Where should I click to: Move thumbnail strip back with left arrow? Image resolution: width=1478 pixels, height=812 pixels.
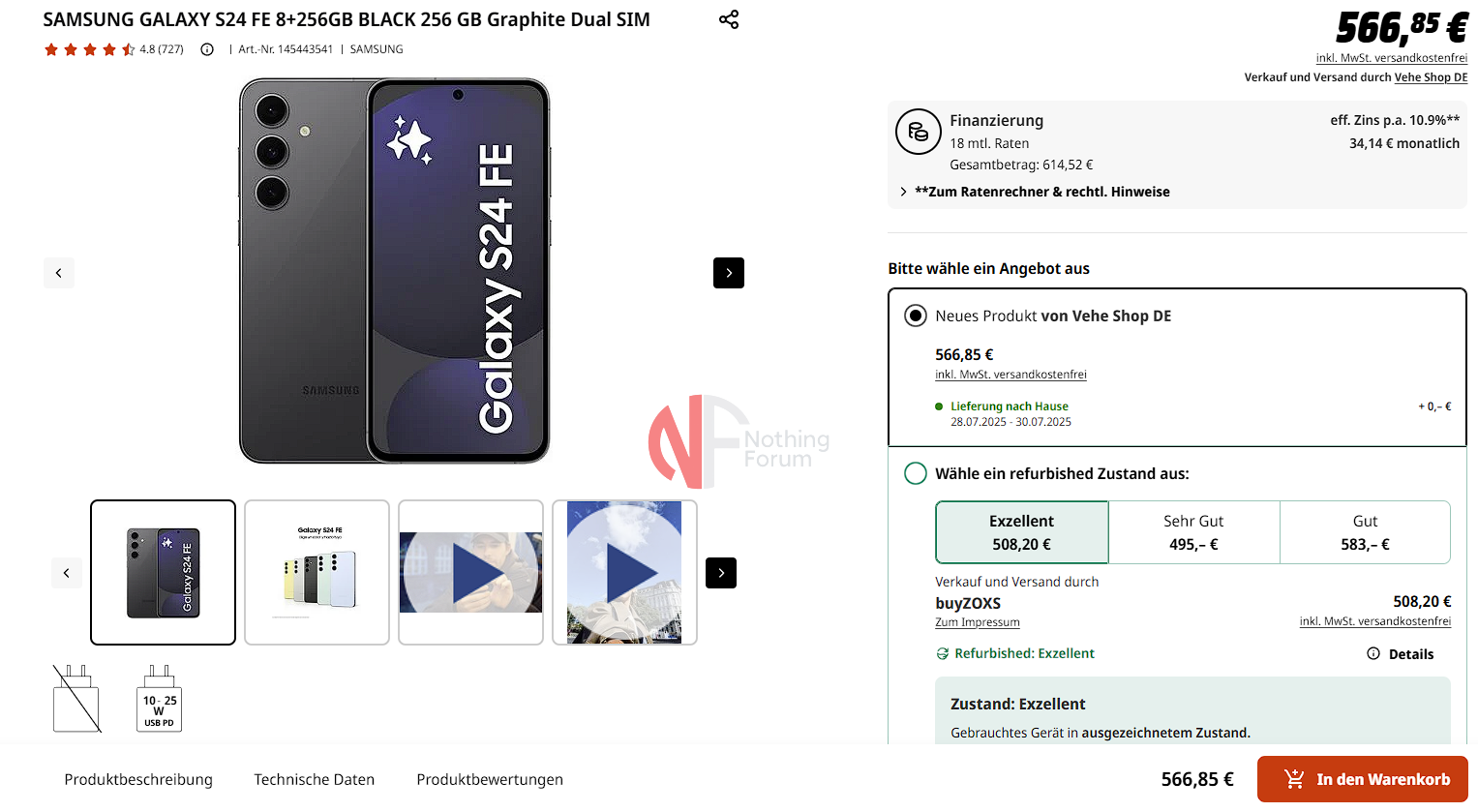[x=67, y=573]
